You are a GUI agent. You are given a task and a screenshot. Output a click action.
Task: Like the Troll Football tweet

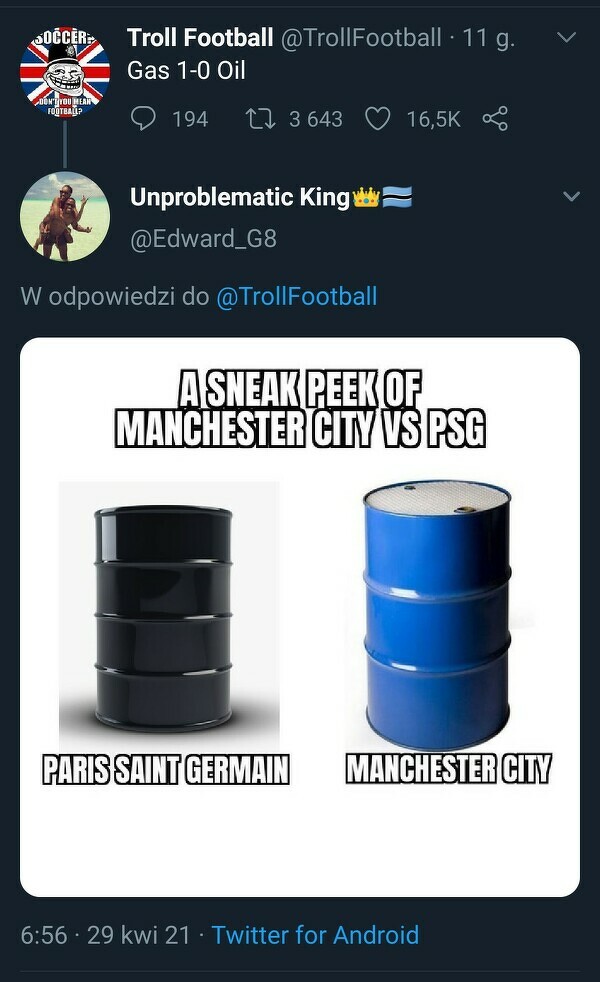(x=378, y=119)
